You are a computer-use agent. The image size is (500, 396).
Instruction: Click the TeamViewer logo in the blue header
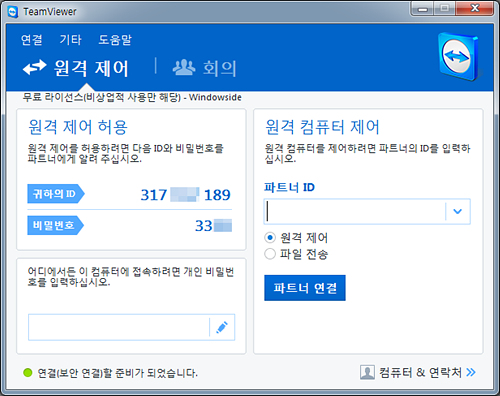pos(459,57)
